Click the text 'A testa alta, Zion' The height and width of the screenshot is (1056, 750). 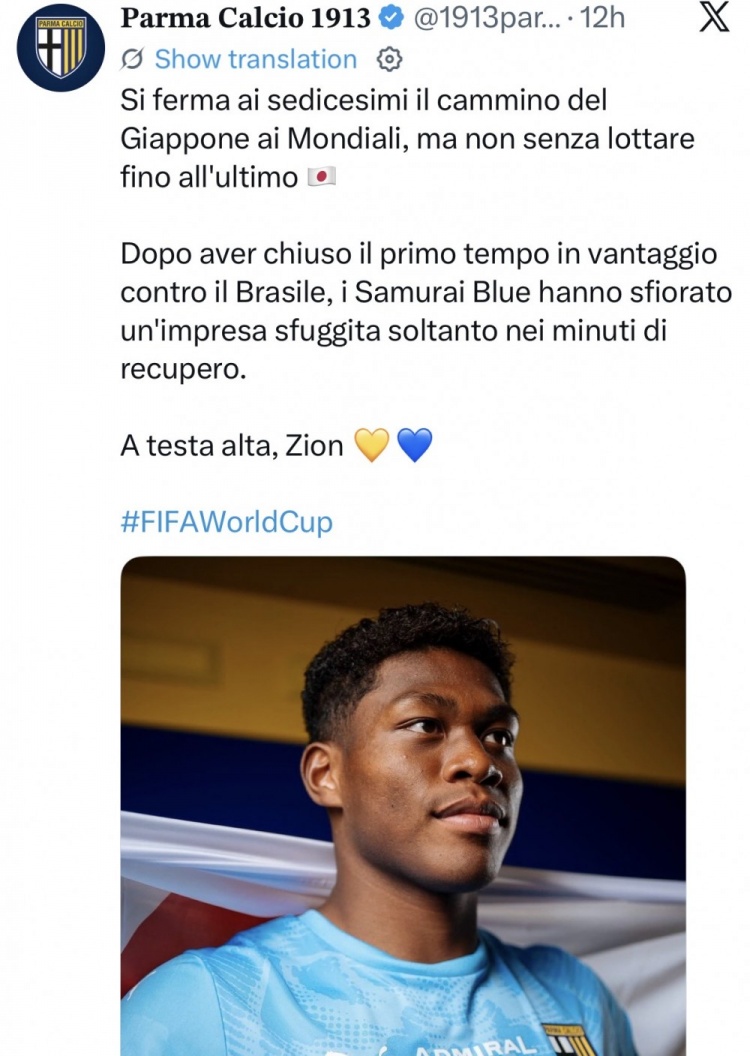[x=232, y=446]
